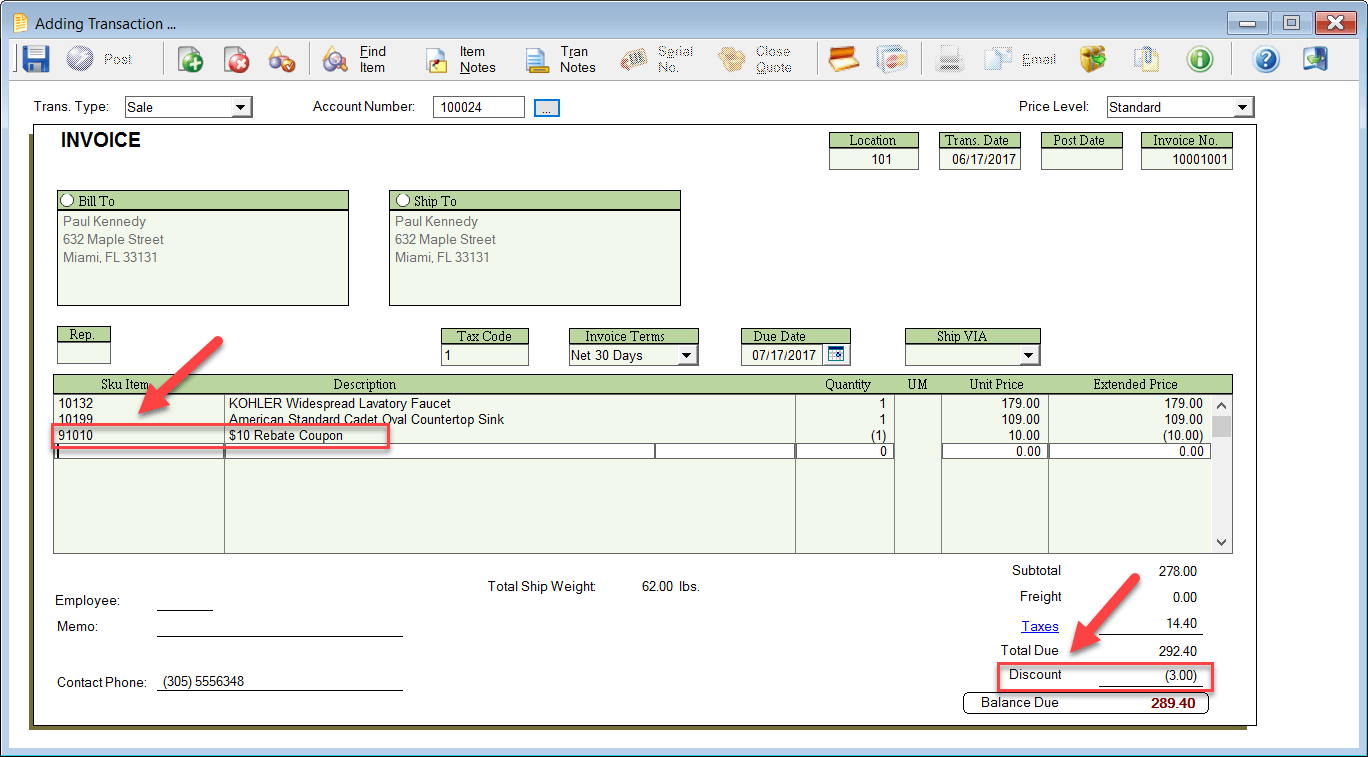Click KOHLER Widespread Lavatory Faucet description
This screenshot has width=1368, height=757.
[x=340, y=404]
